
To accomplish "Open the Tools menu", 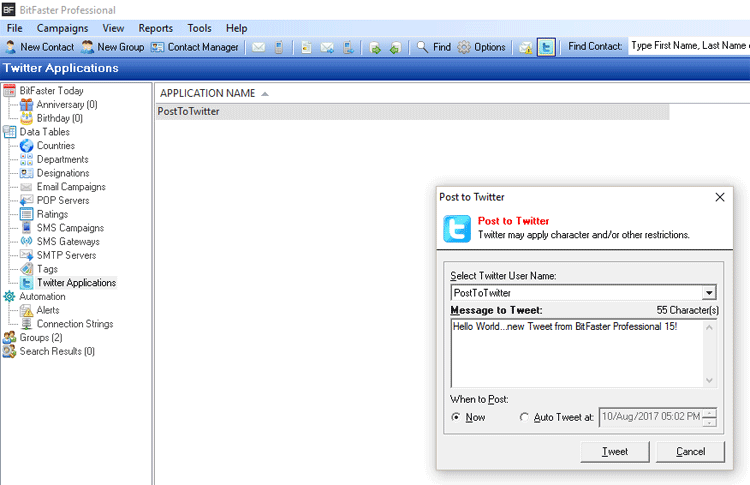I will point(199,28).
